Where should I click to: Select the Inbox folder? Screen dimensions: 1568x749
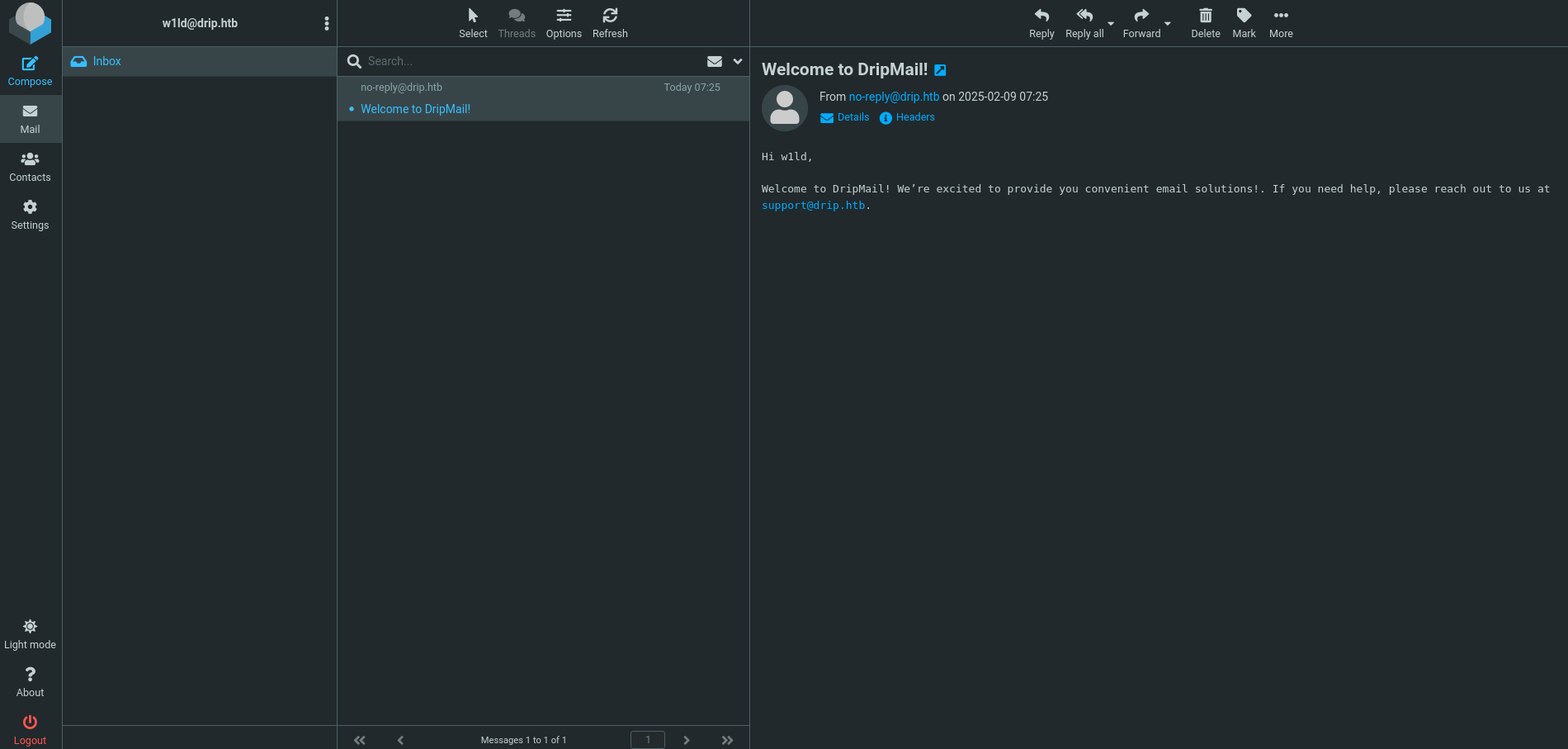pos(106,61)
